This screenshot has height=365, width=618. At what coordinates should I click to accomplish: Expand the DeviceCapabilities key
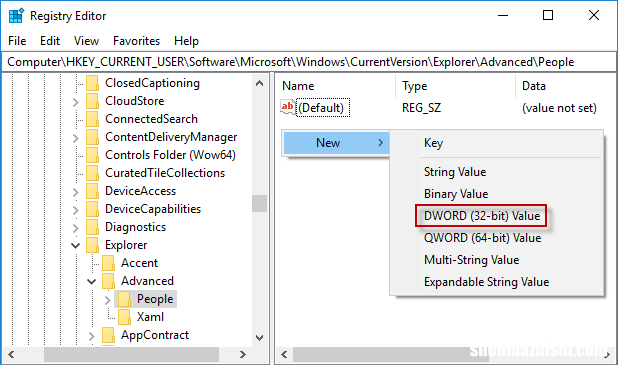click(x=76, y=210)
